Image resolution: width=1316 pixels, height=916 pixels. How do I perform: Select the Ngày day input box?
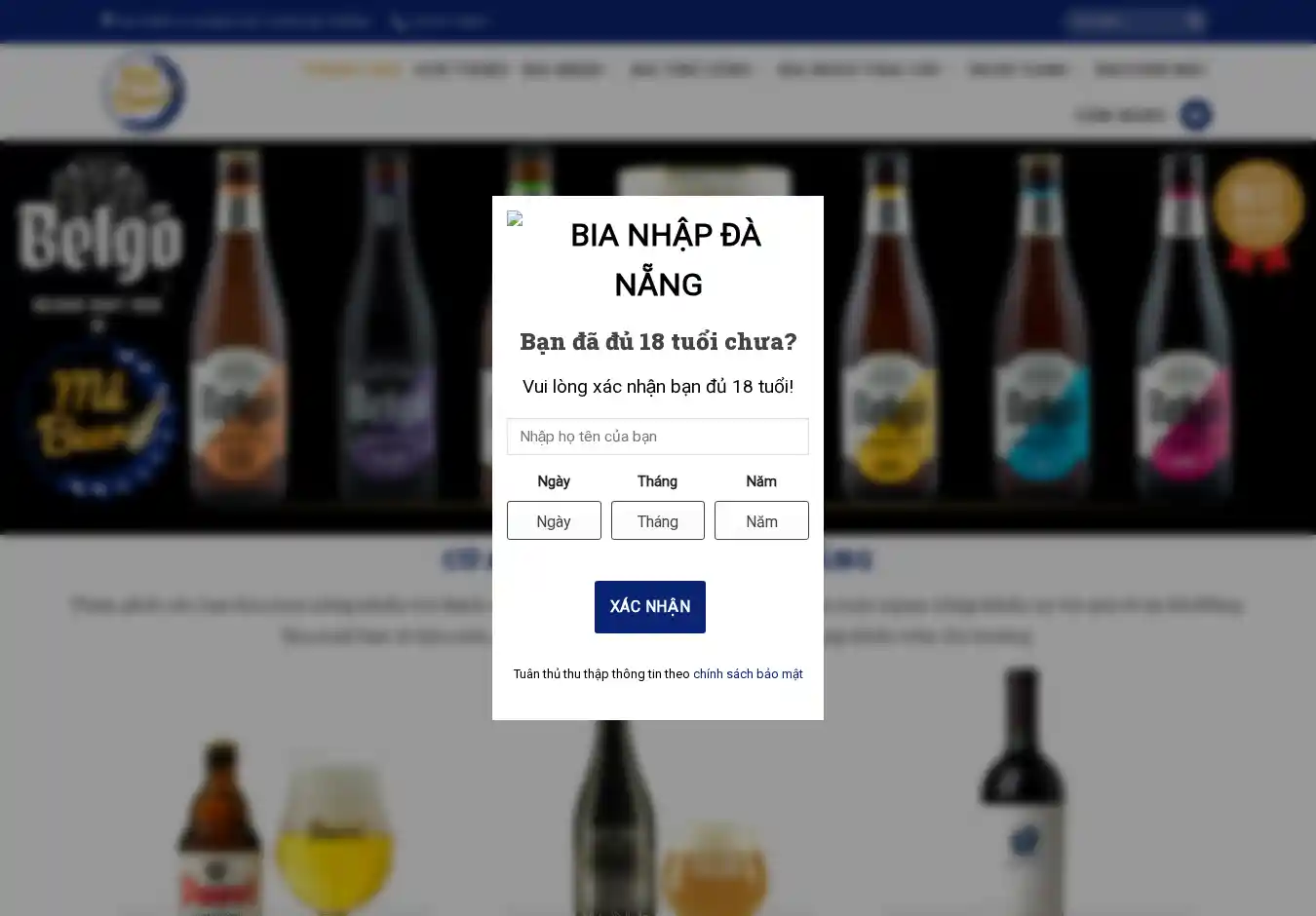[x=554, y=520]
